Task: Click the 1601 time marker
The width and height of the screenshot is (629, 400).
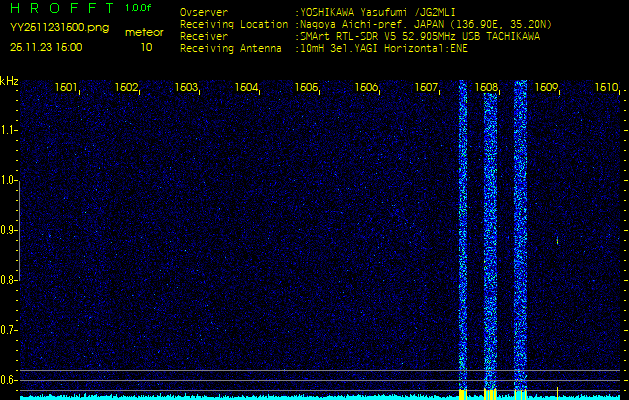Action: (x=67, y=88)
